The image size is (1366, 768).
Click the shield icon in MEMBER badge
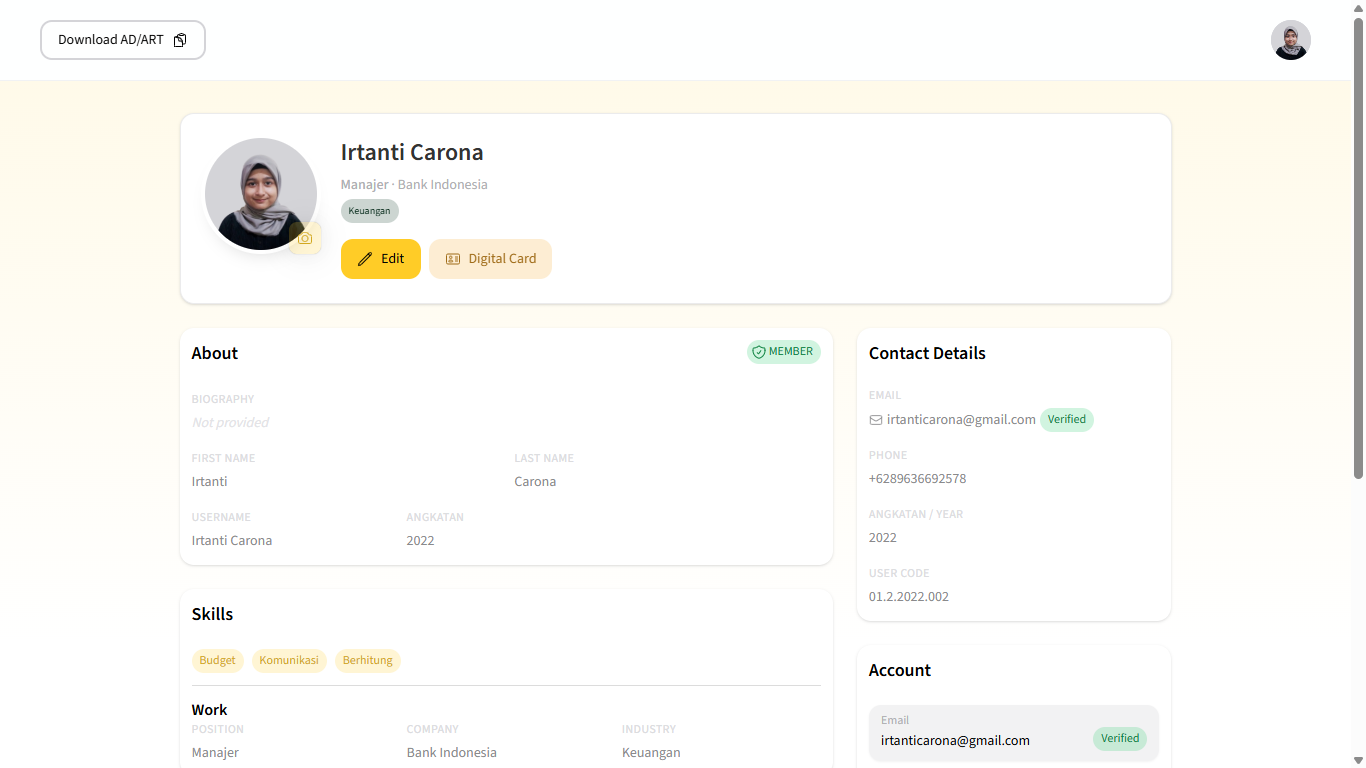(x=759, y=352)
